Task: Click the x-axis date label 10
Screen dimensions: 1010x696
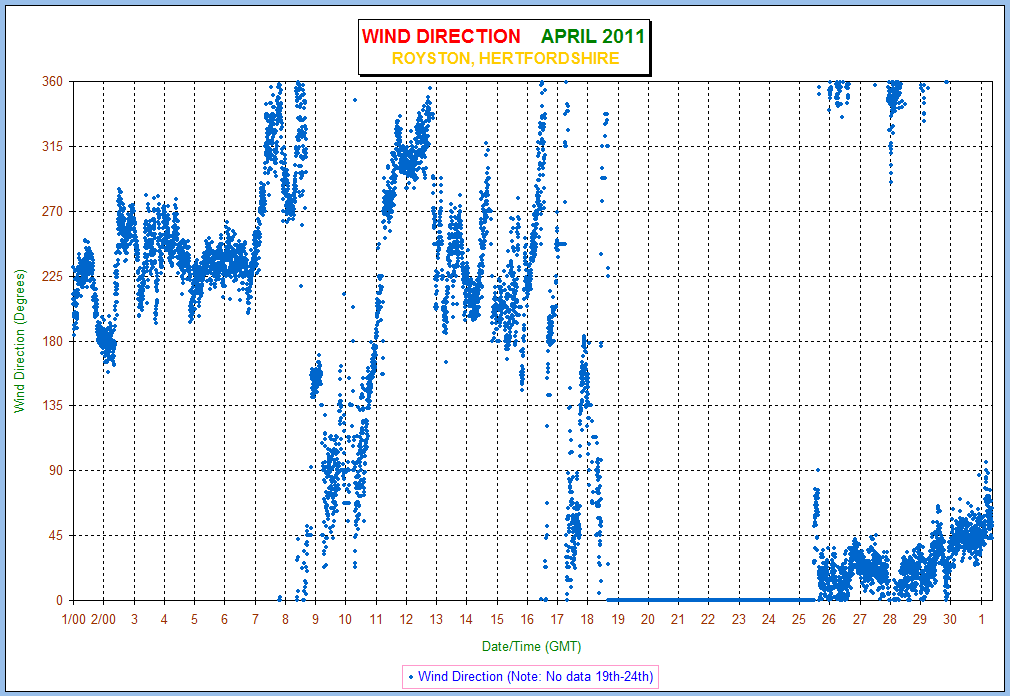Action: [x=345, y=619]
